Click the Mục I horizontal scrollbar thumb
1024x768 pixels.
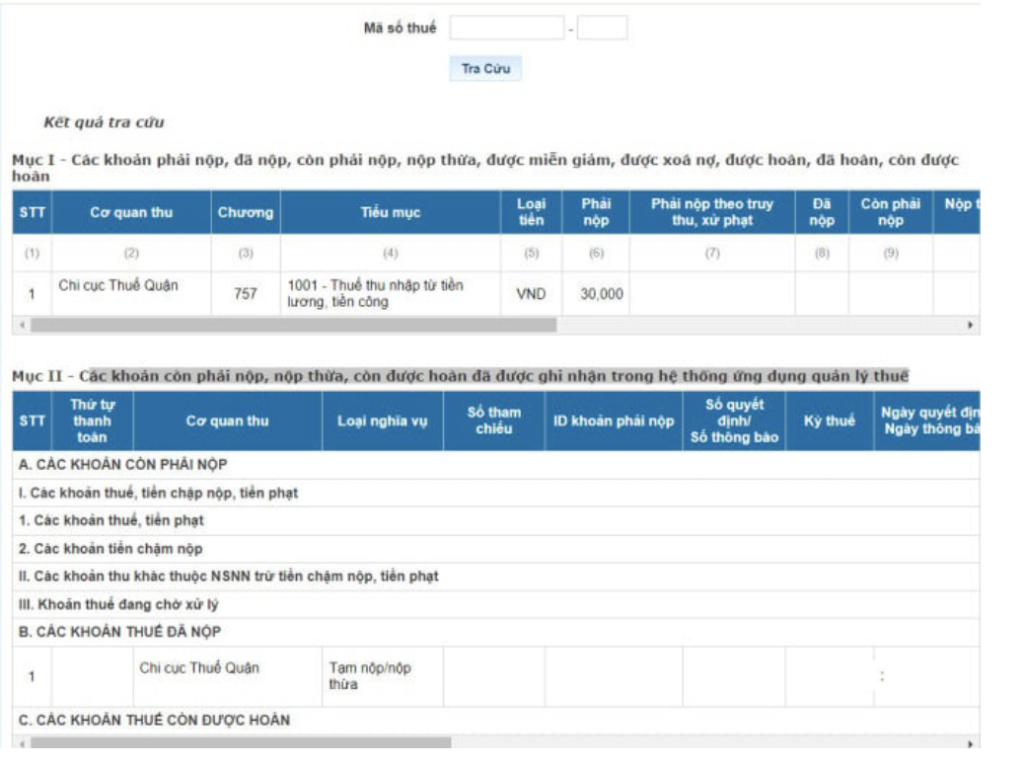(x=292, y=326)
